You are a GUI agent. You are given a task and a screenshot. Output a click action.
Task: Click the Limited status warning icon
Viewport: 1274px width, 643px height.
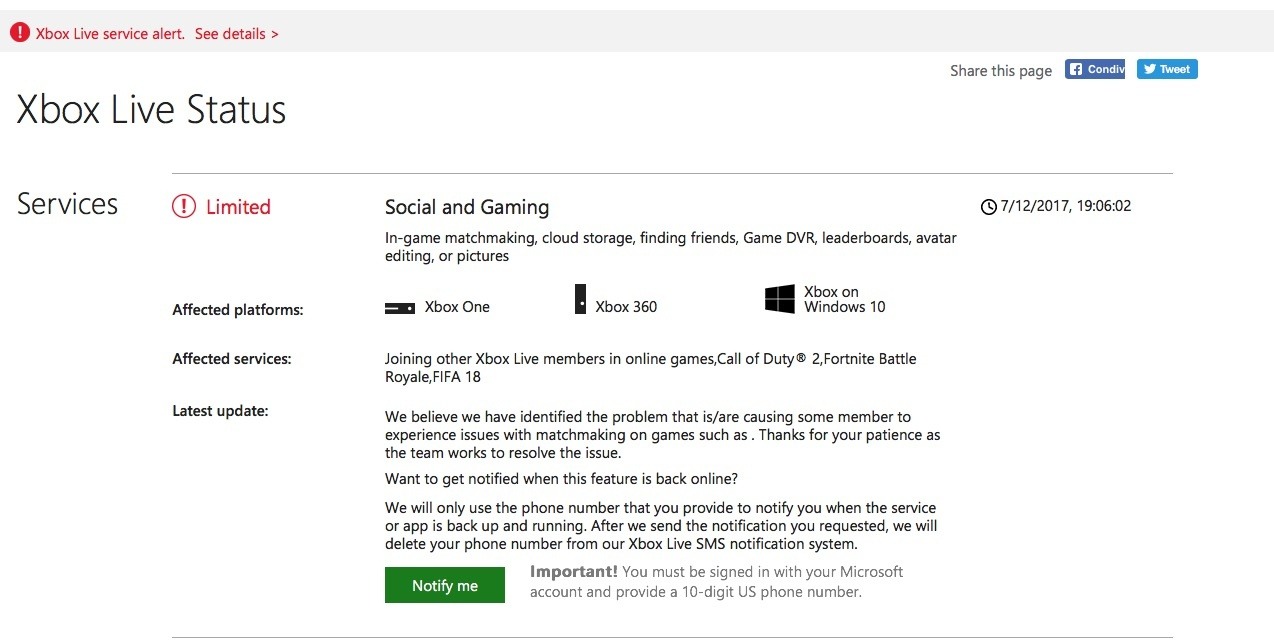pyautogui.click(x=184, y=207)
